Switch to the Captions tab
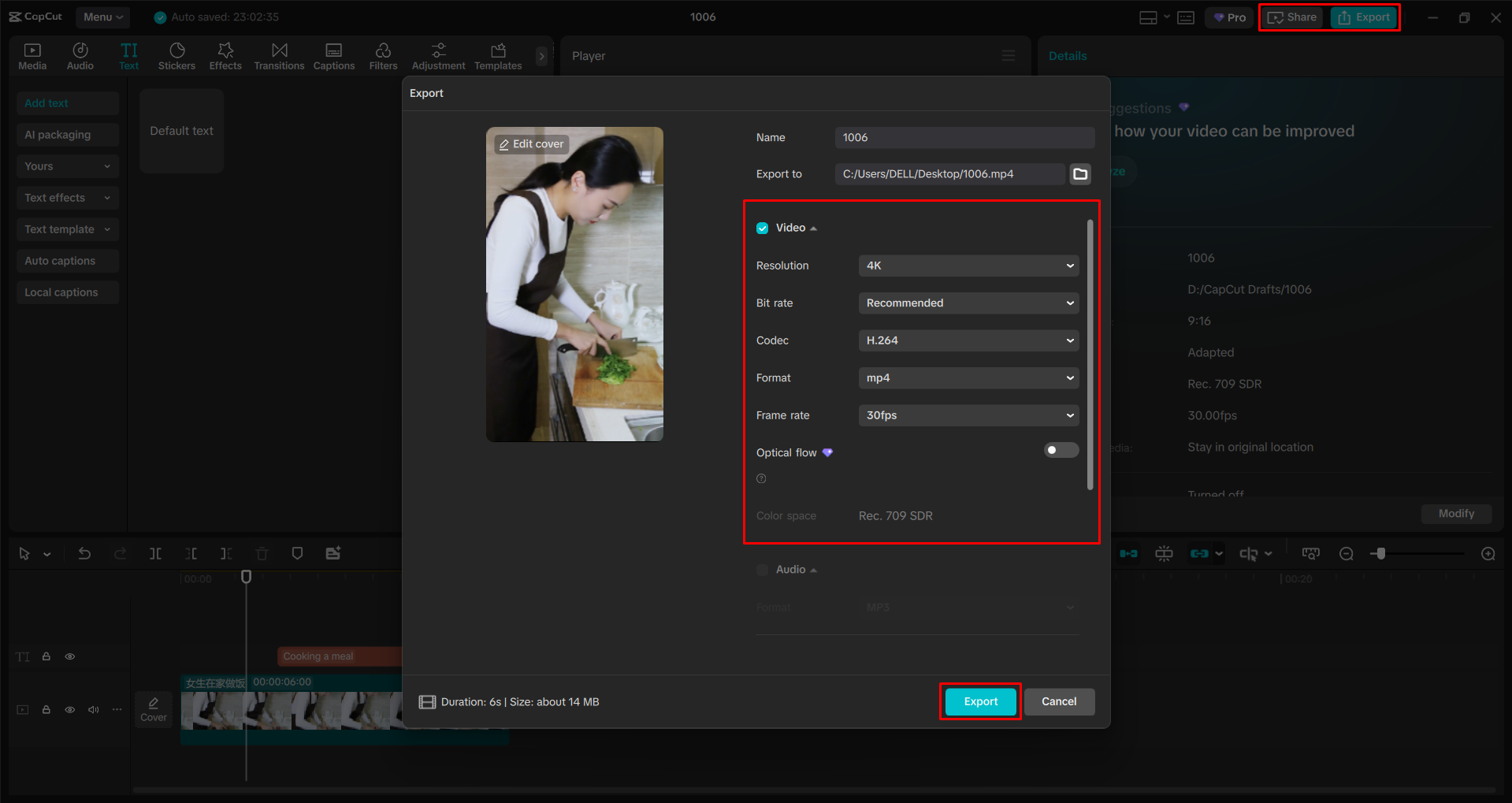The height and width of the screenshot is (803, 1512). [333, 55]
